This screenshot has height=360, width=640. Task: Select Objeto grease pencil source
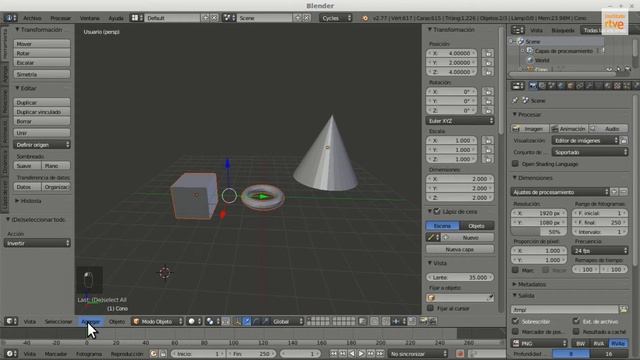click(477, 226)
